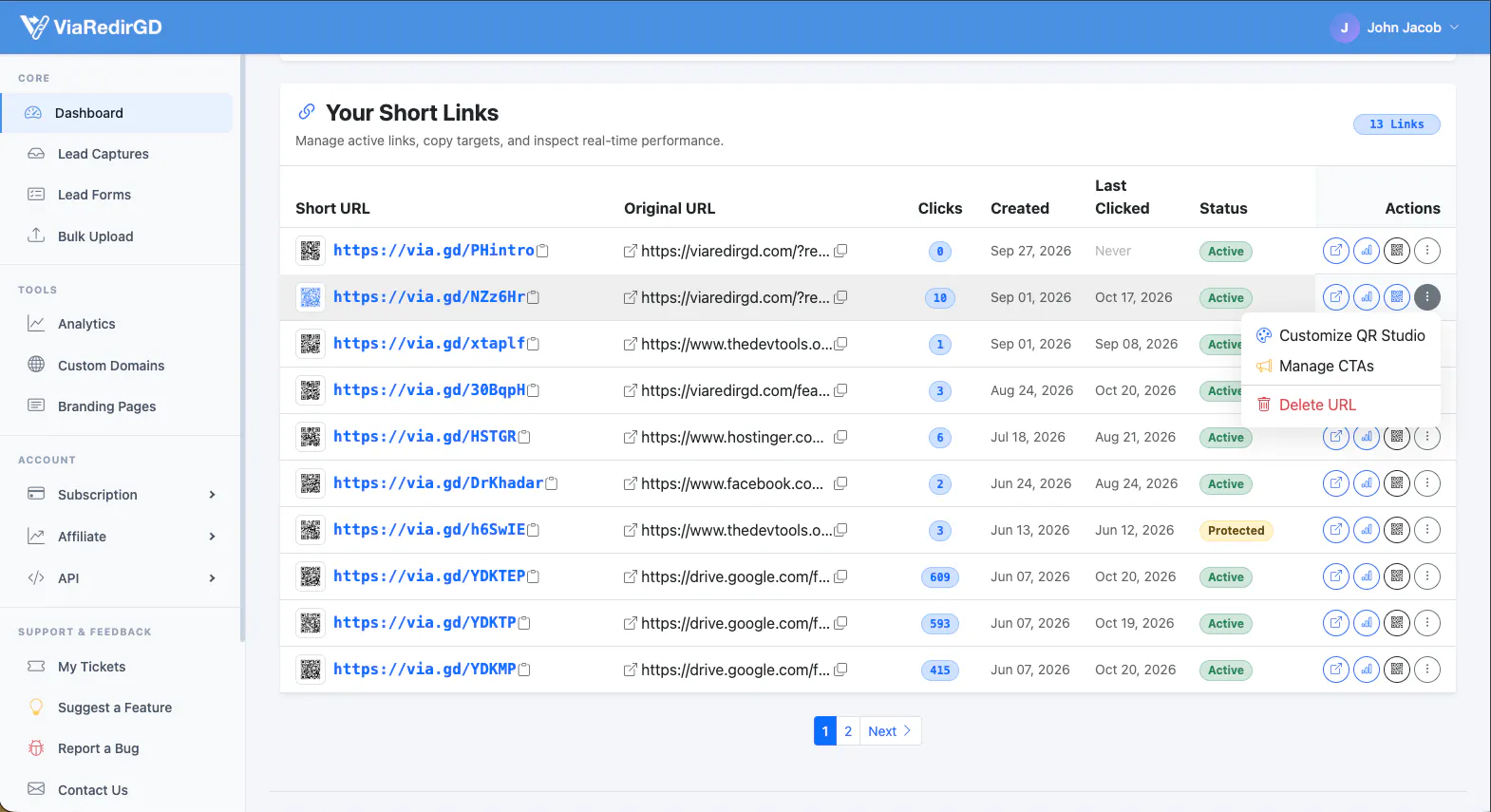View analytics chart icon for NZz6Hr row
The width and height of the screenshot is (1491, 812).
1367,297
